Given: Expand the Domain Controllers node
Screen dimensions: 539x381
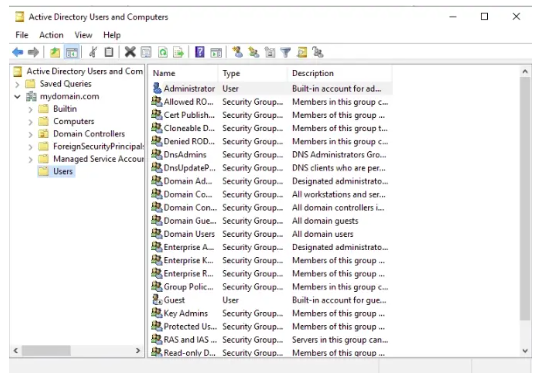Looking at the screenshot, I should coord(30,134).
